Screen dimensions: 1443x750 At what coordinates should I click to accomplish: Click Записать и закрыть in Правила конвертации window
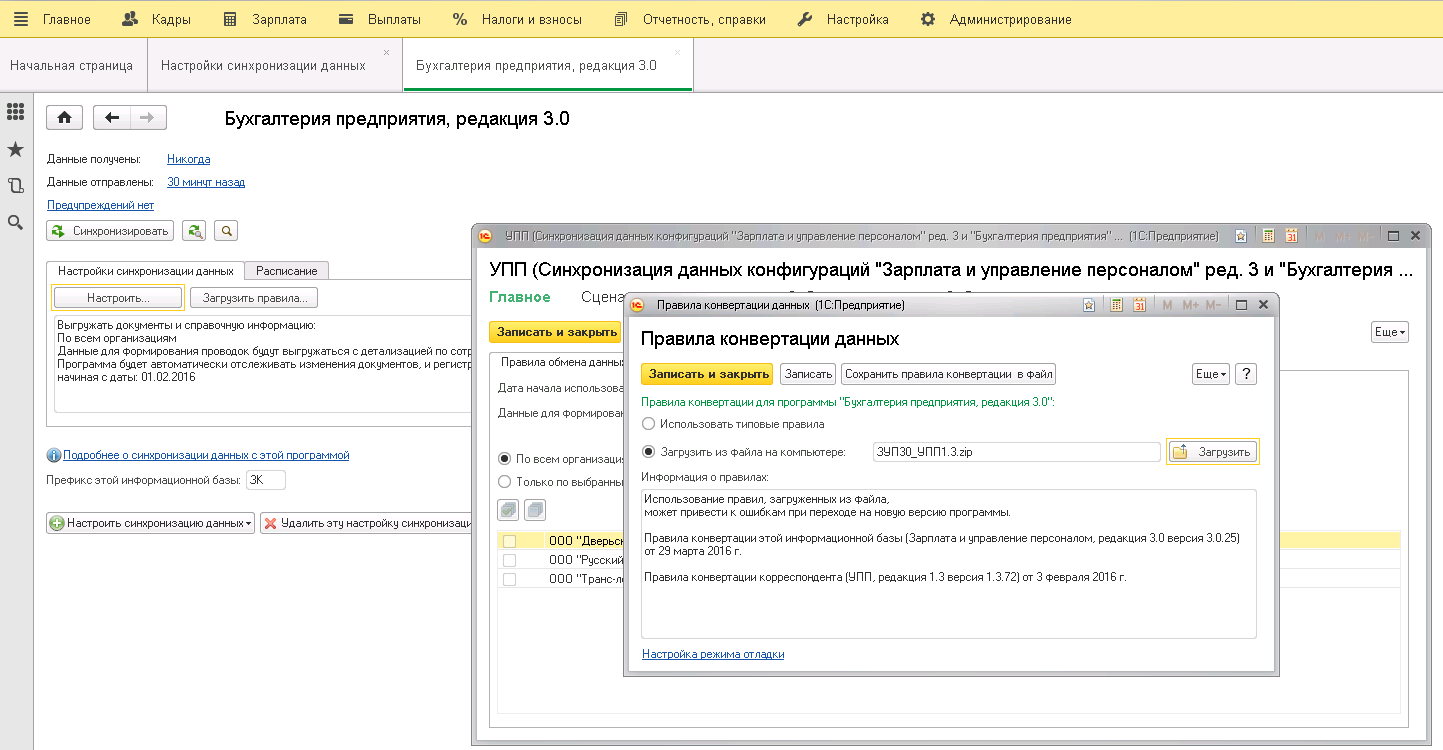pyautogui.click(x=707, y=374)
